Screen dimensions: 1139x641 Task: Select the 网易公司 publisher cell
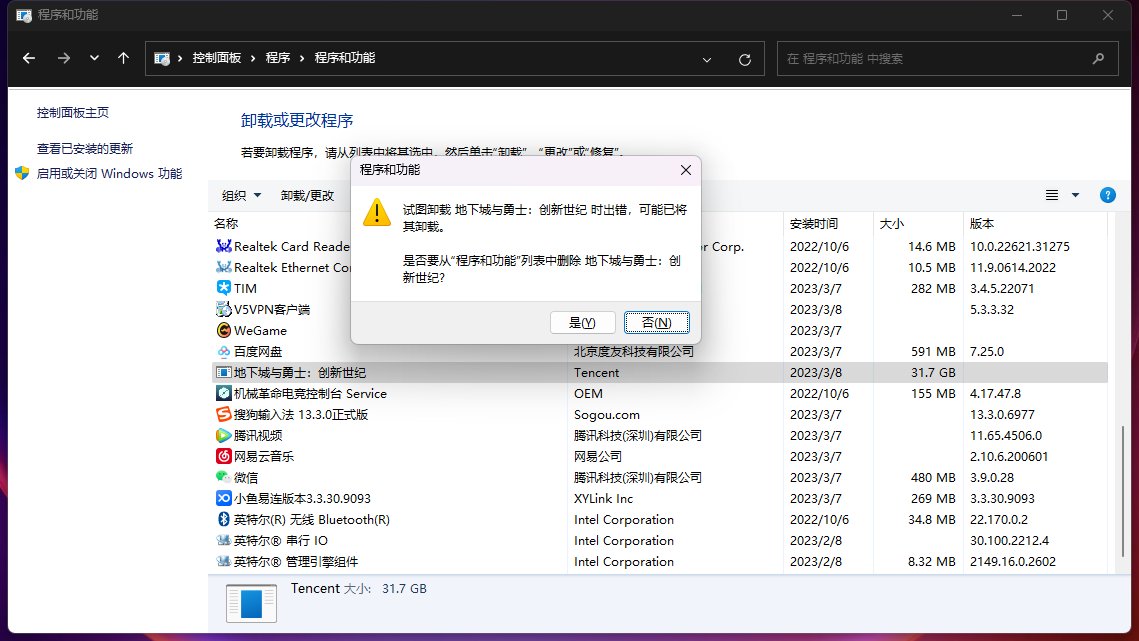(598, 456)
